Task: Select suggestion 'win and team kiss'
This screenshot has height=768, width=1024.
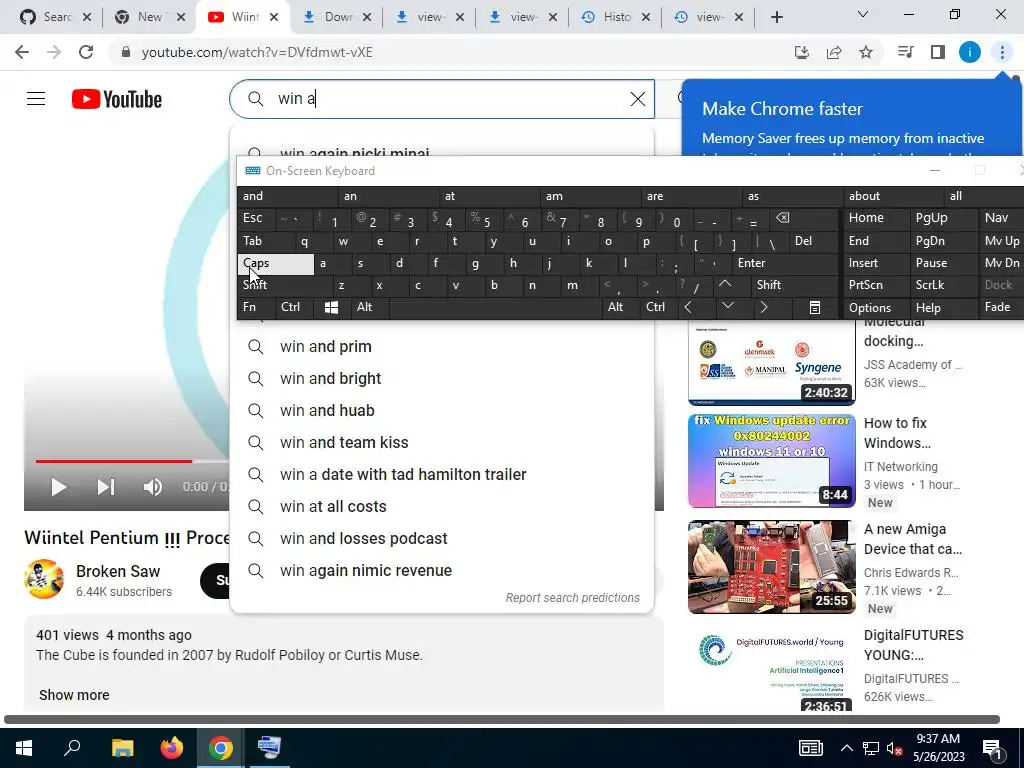Action: [x=441, y=443]
